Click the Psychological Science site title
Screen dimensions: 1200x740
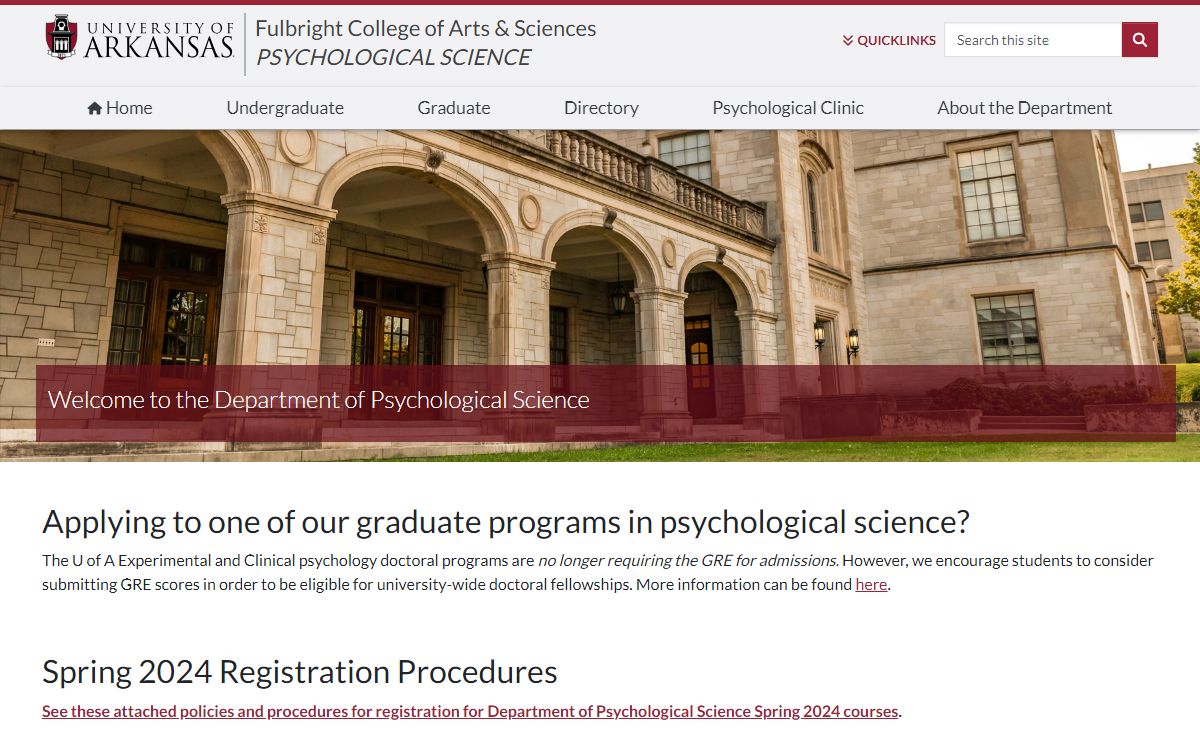tap(393, 58)
